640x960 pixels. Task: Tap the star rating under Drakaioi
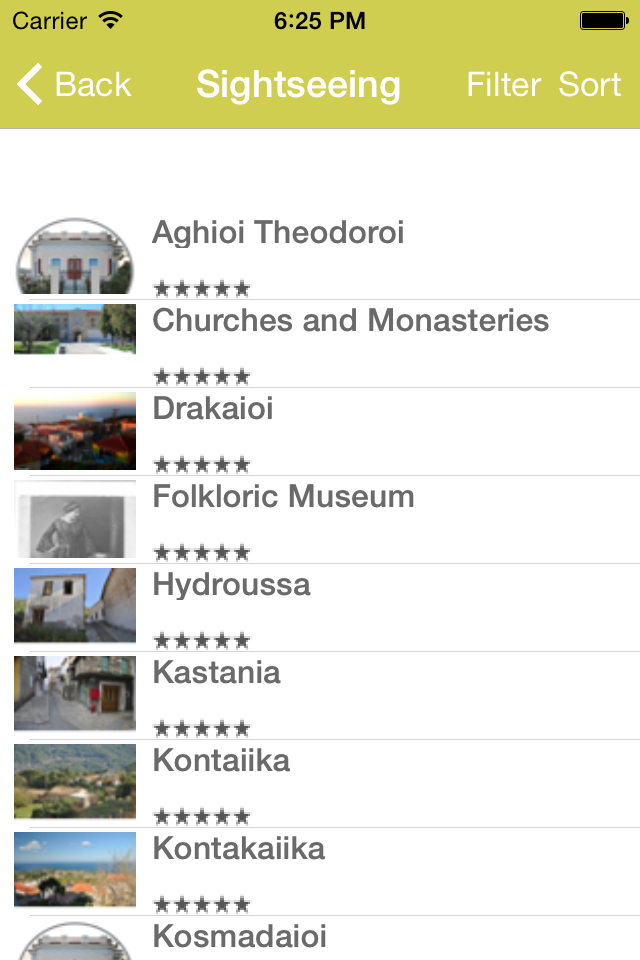coord(201,464)
